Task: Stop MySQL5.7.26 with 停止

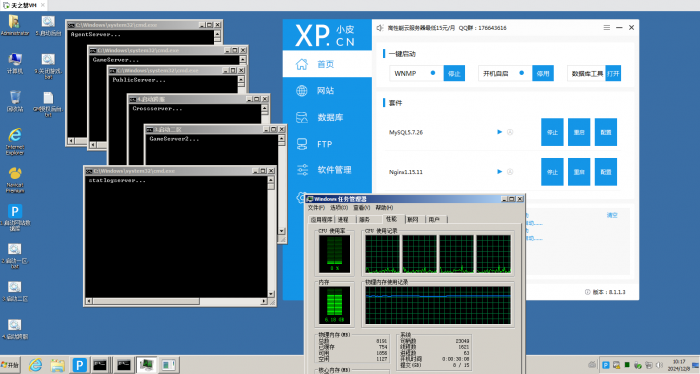Action: click(552, 132)
